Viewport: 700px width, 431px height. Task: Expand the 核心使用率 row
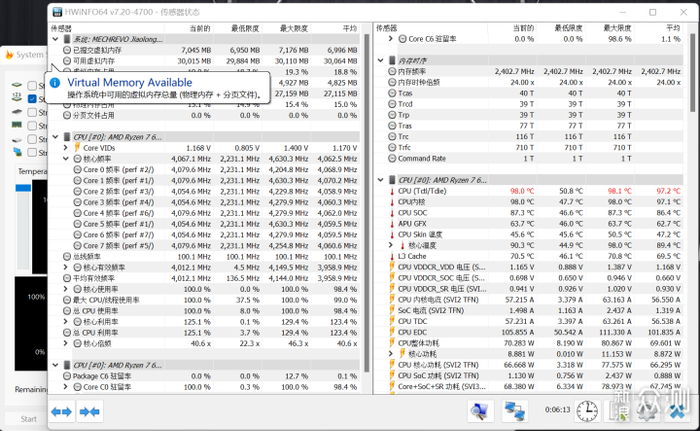point(66,289)
